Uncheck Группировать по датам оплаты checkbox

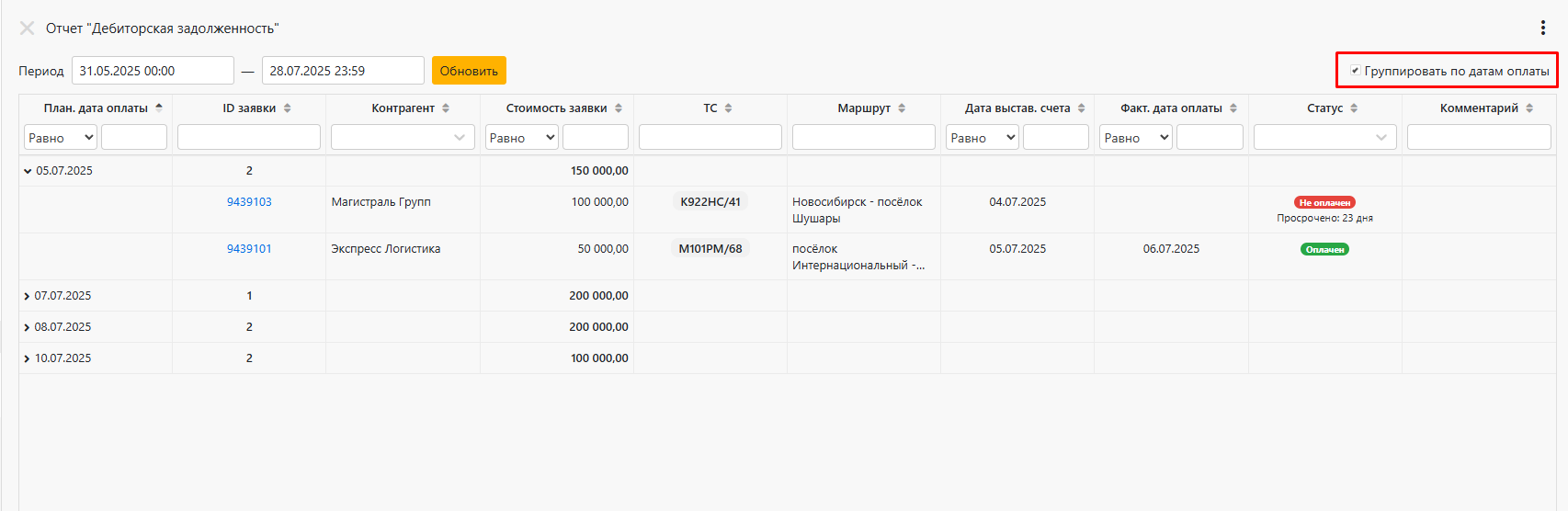(x=1355, y=71)
